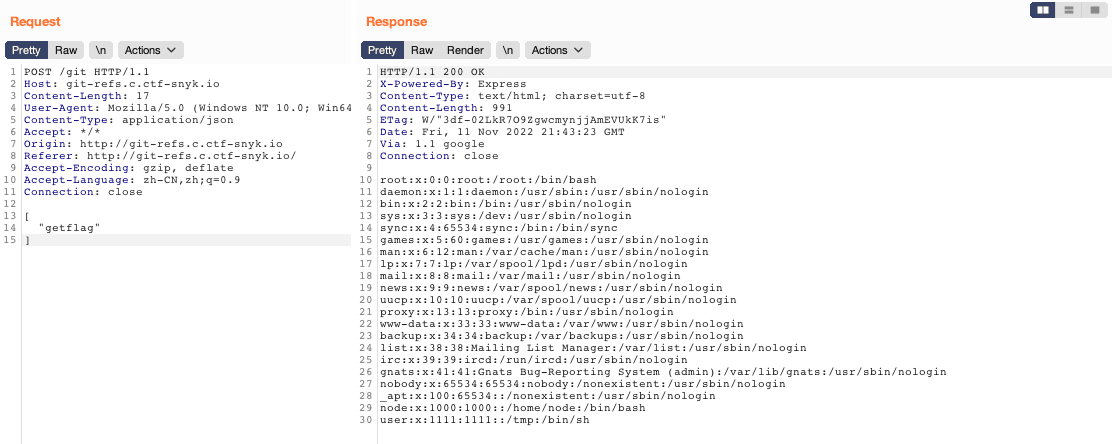Open Actions dropdown in Request panel
Viewport: 1112px width, 444px height.
(151, 50)
